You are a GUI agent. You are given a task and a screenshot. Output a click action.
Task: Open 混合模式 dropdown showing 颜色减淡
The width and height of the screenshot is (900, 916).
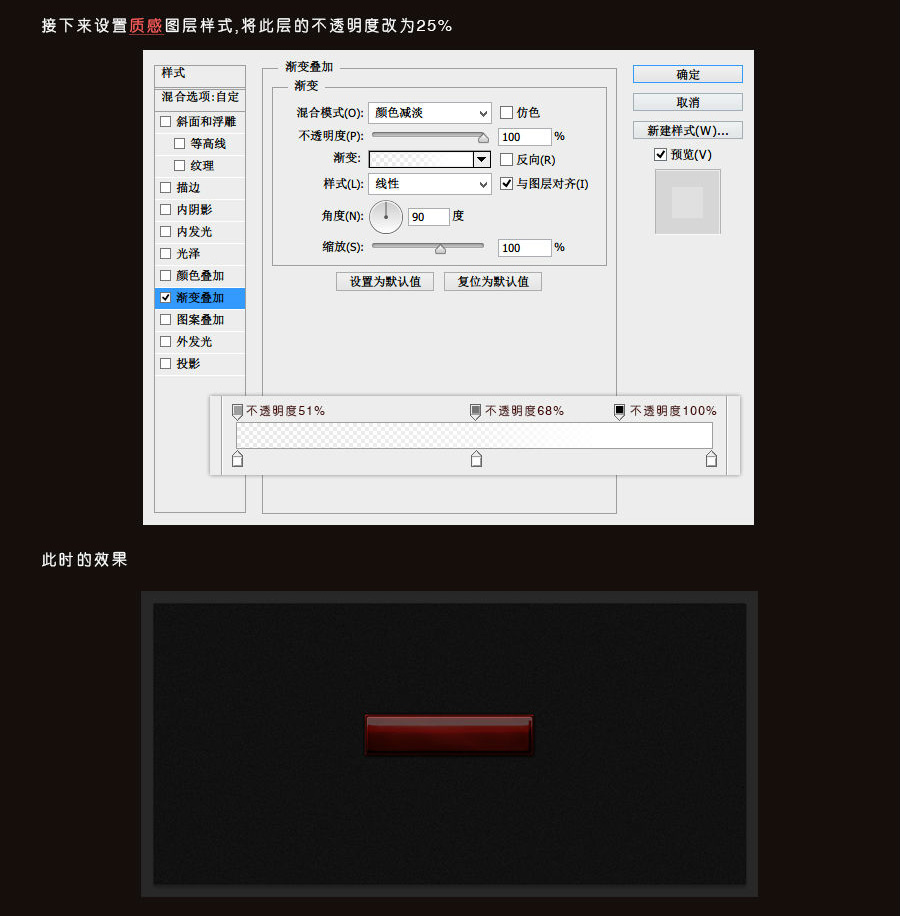pos(430,113)
